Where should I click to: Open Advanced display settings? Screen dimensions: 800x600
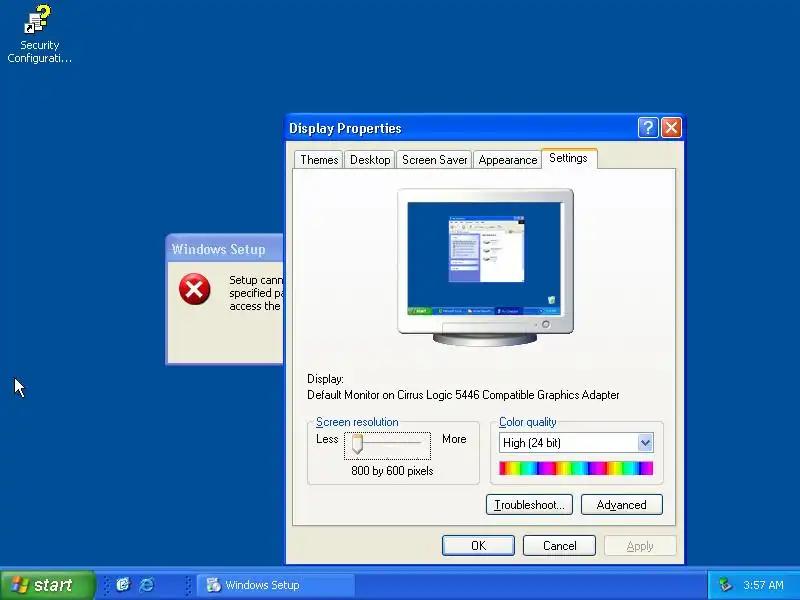[x=621, y=505]
